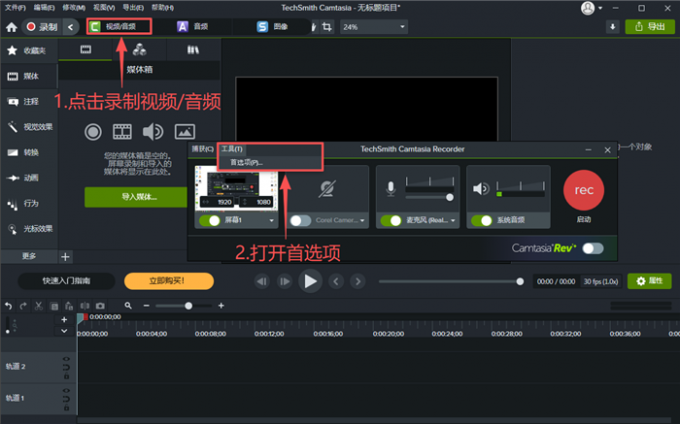Open the Edit menu
Viewport: 680px width, 424px height.
pyautogui.click(x=44, y=8)
